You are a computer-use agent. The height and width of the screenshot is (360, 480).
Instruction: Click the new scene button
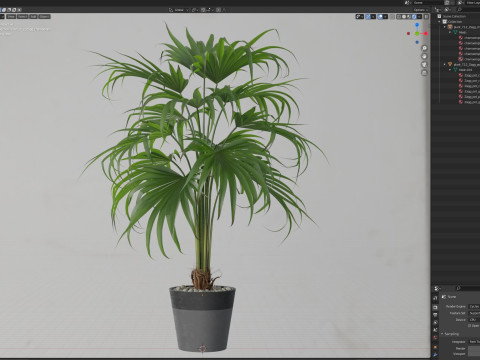447,3
